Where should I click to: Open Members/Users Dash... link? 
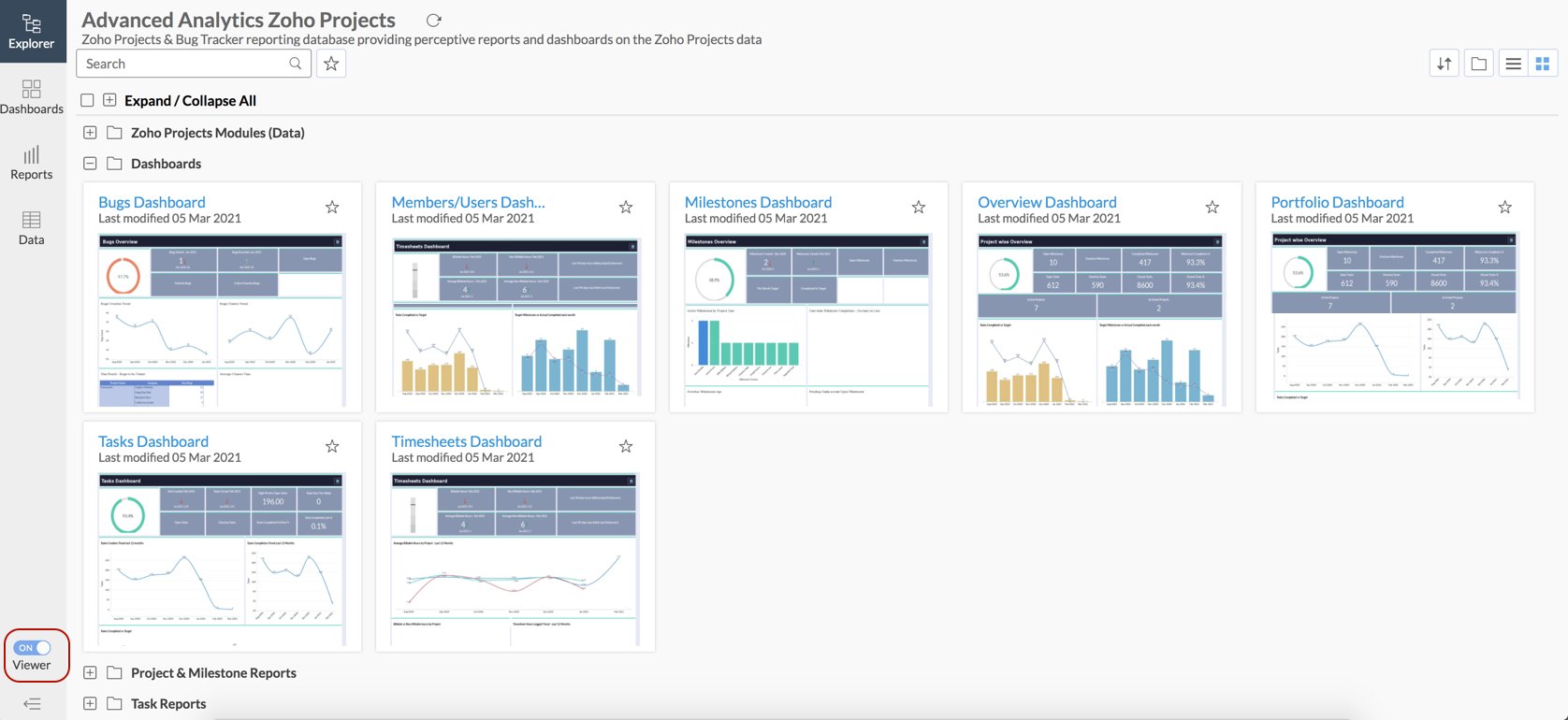pos(468,202)
